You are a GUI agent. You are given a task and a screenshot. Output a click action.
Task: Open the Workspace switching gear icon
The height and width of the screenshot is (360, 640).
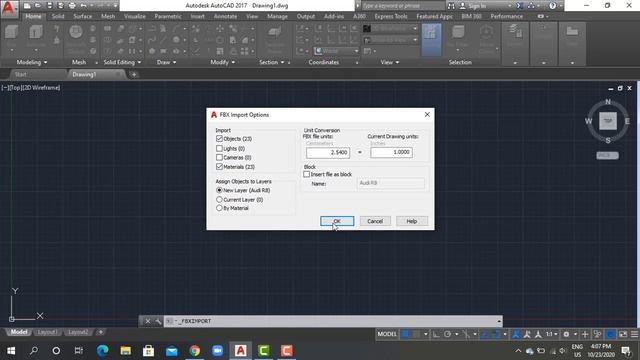(566, 334)
